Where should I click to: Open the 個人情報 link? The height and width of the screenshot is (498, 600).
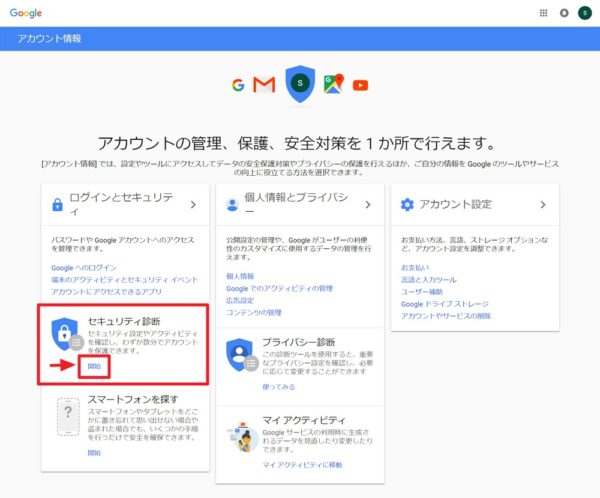pyautogui.click(x=240, y=276)
